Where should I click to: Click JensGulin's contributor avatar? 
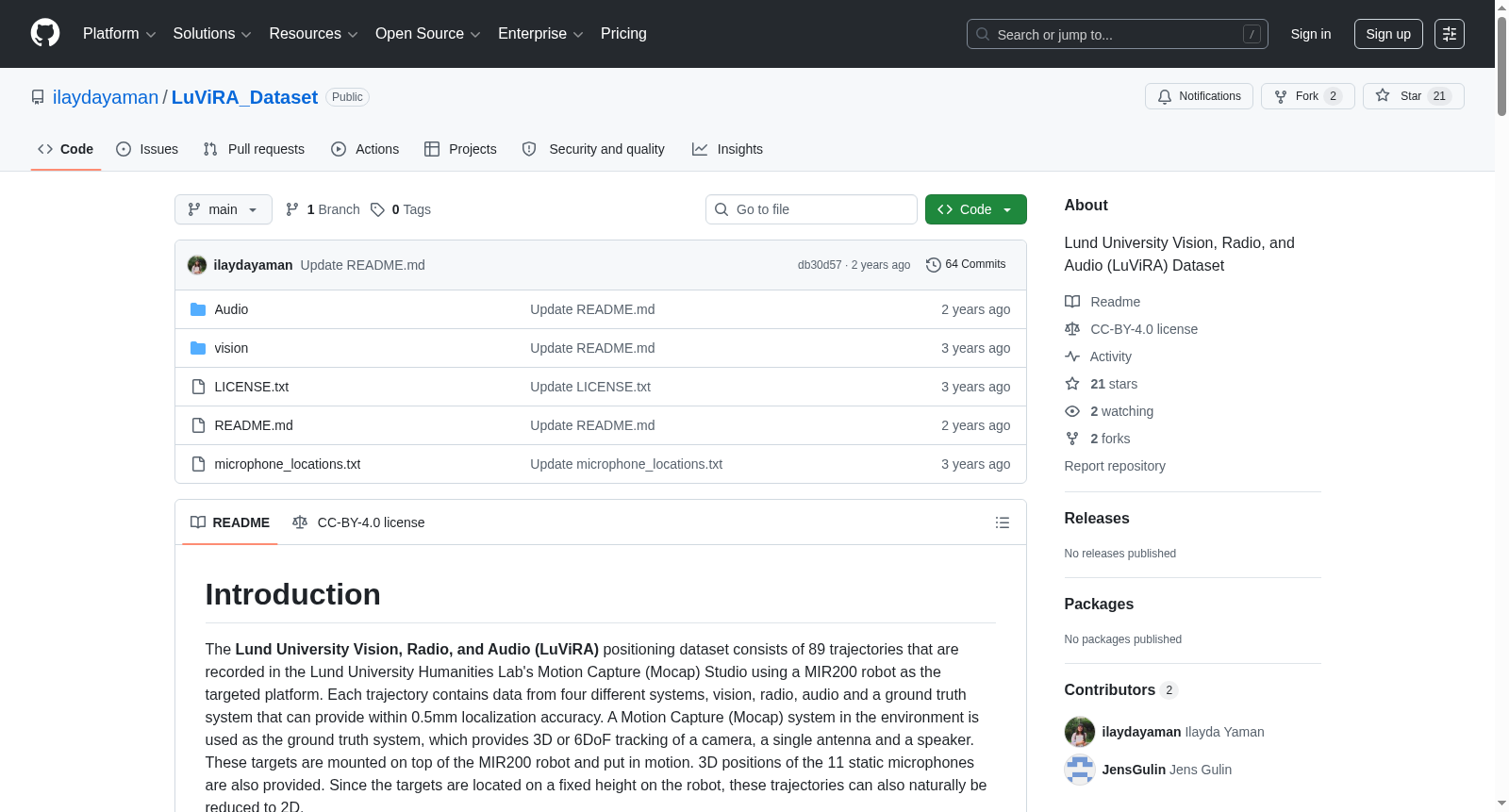(x=1080, y=770)
